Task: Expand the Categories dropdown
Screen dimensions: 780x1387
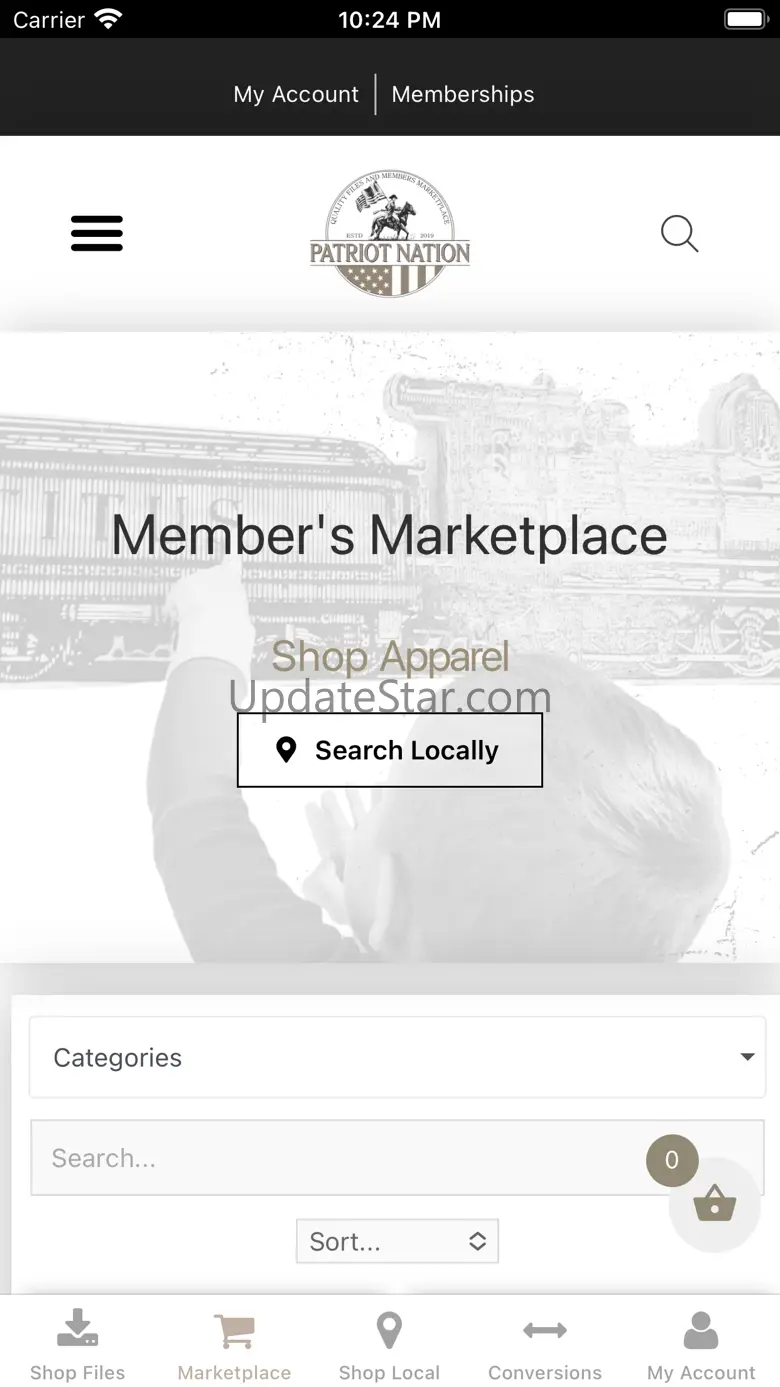Action: [398, 1058]
